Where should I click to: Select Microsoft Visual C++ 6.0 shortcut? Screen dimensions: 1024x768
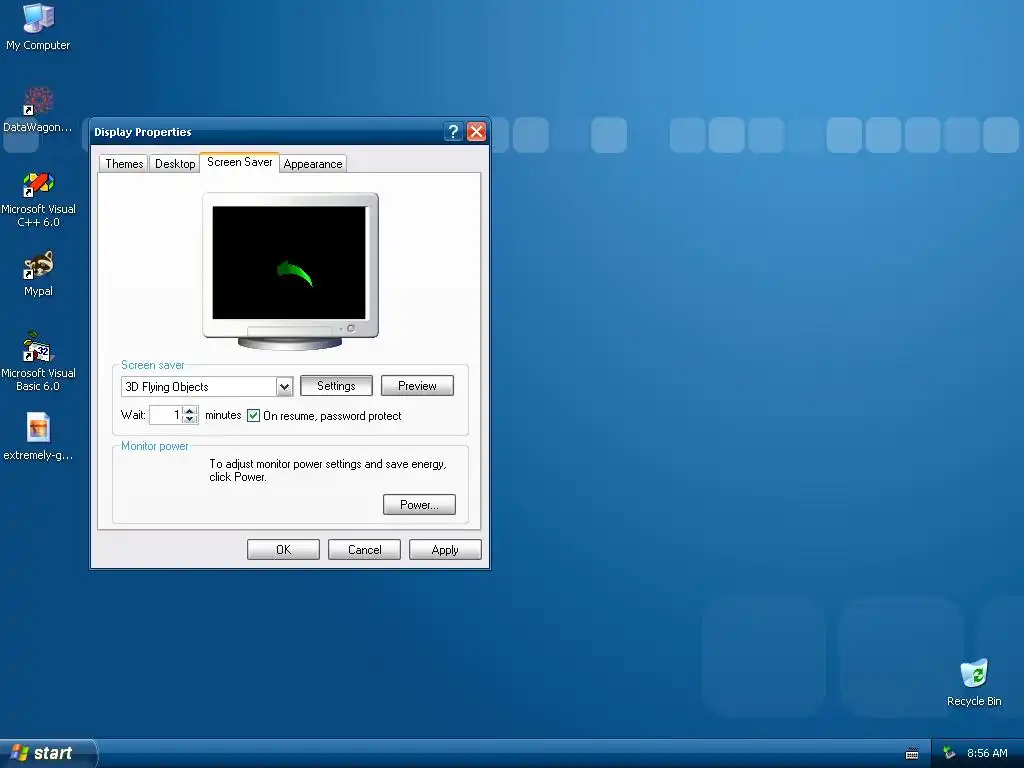coord(38,199)
